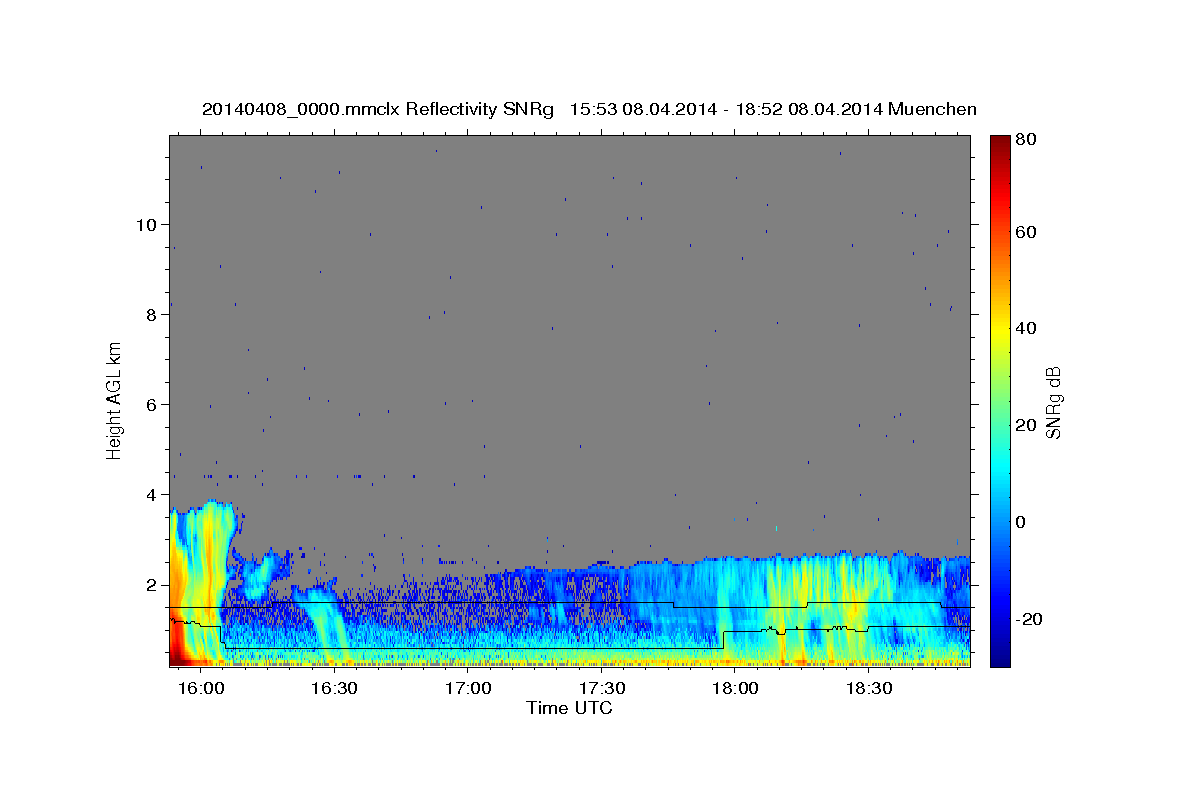
Task: Click the height tick label 10
Action: click(147, 225)
